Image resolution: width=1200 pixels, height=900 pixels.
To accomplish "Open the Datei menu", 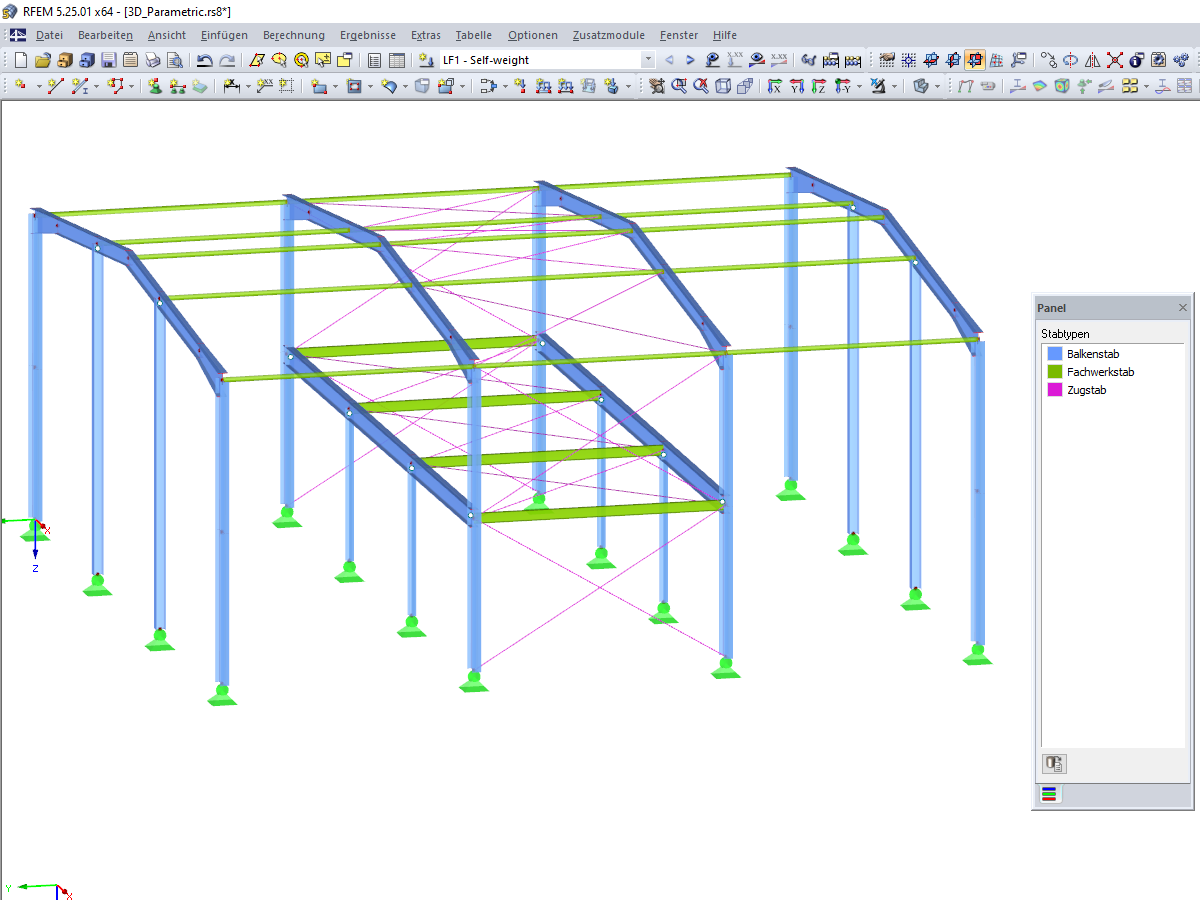I will coord(49,35).
